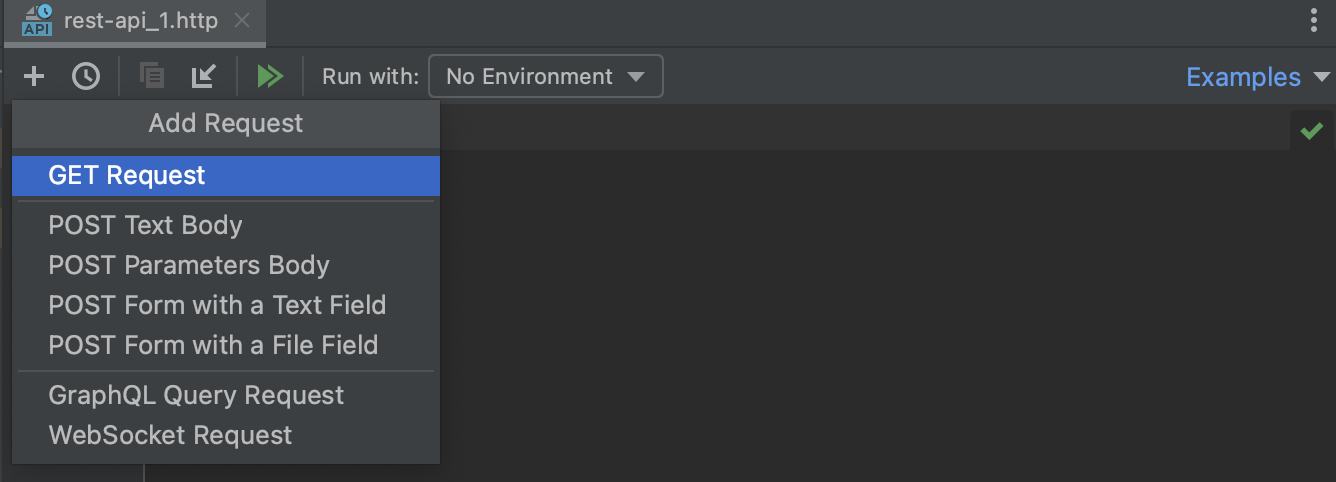Close the rest-api_1.http tab
Screen dimensions: 1336x482
(242, 21)
